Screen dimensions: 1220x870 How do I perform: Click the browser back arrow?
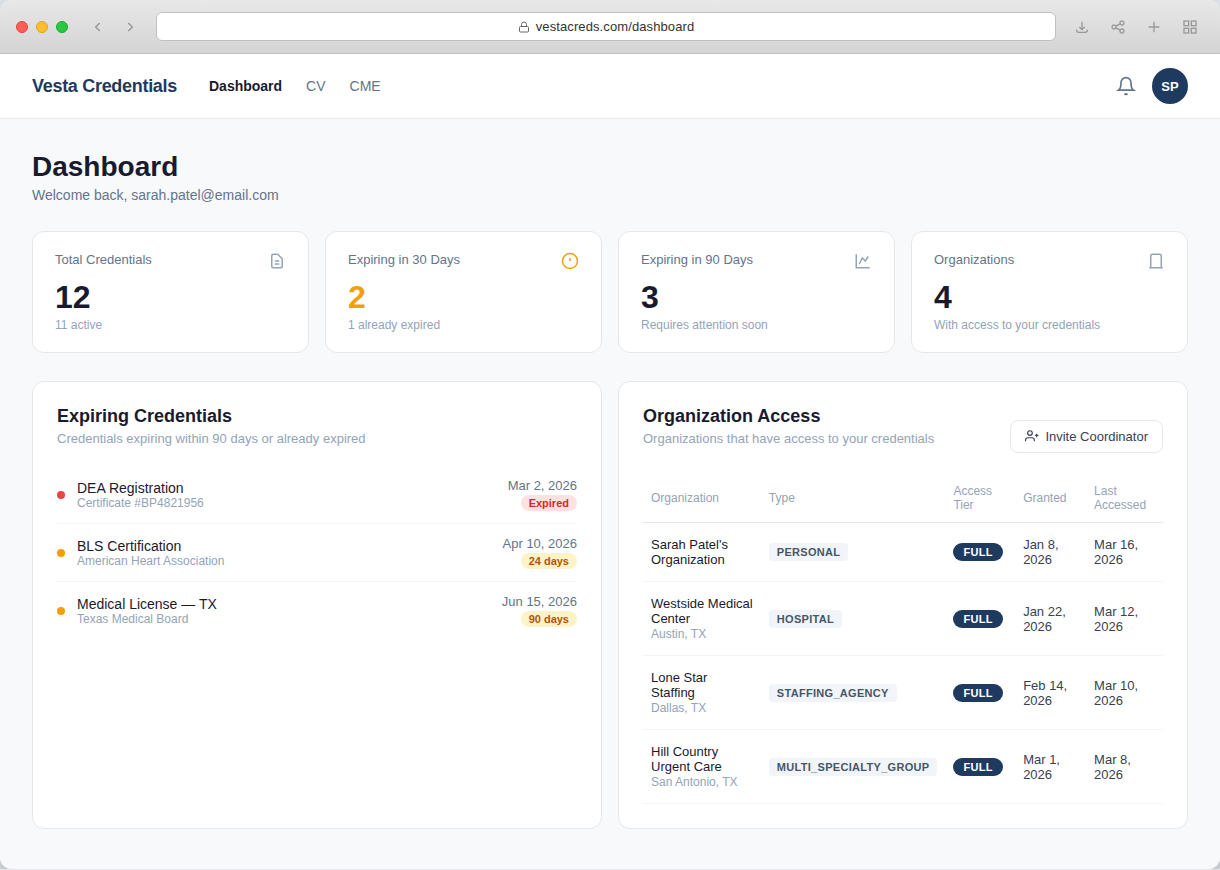97,27
